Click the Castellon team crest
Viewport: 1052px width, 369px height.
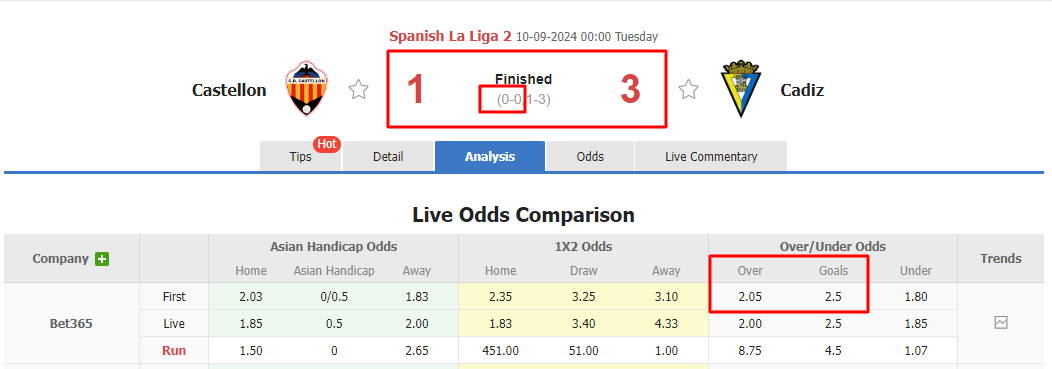tap(307, 88)
